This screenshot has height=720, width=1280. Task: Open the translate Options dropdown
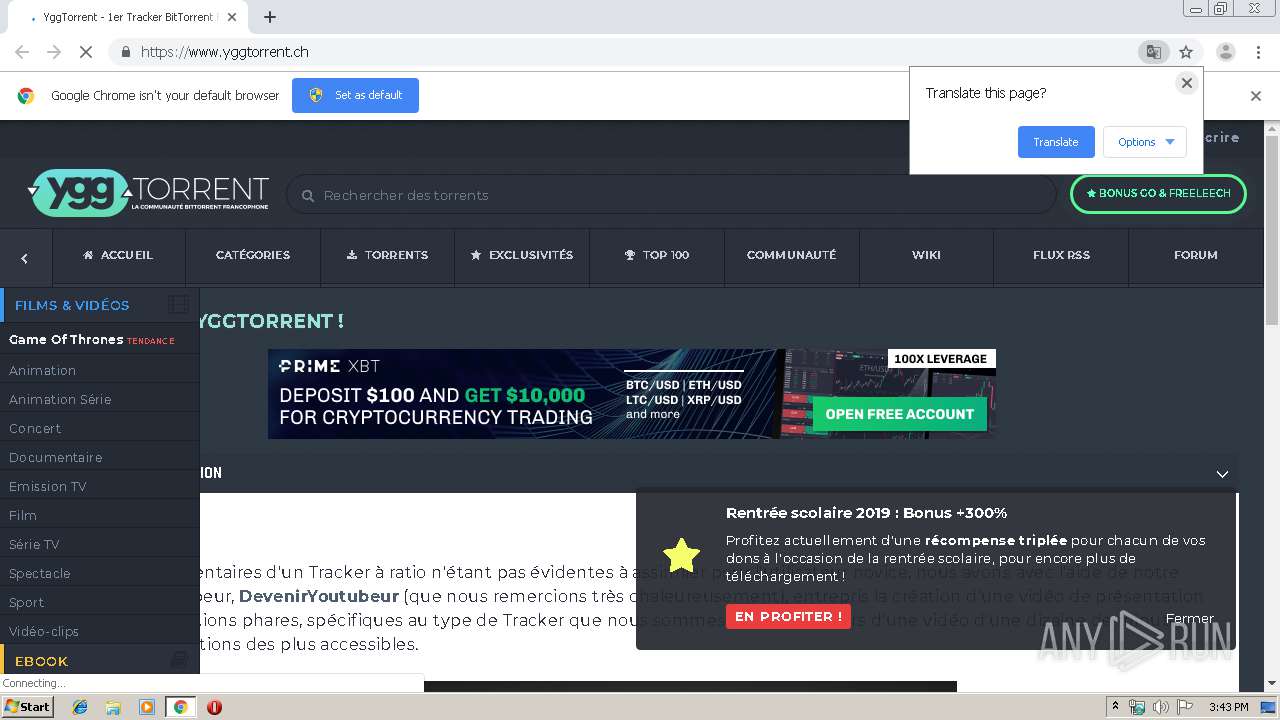point(1145,142)
